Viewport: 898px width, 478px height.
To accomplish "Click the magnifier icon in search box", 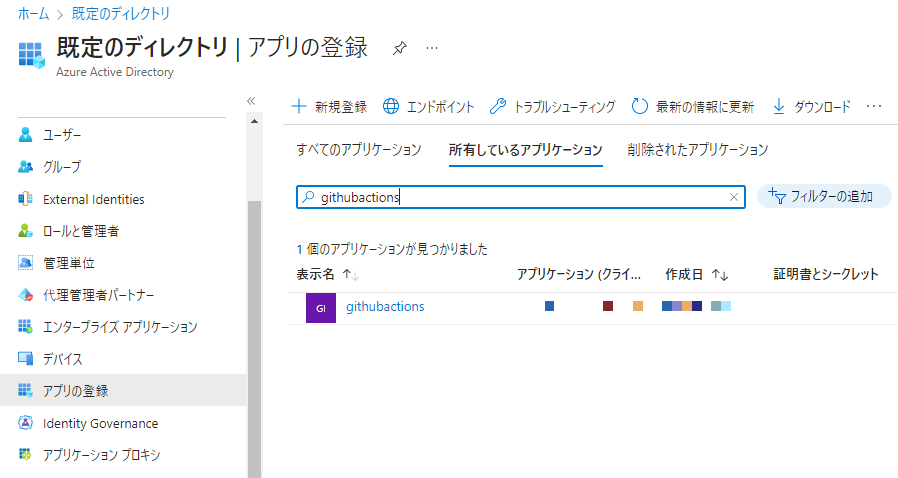I will pos(308,197).
